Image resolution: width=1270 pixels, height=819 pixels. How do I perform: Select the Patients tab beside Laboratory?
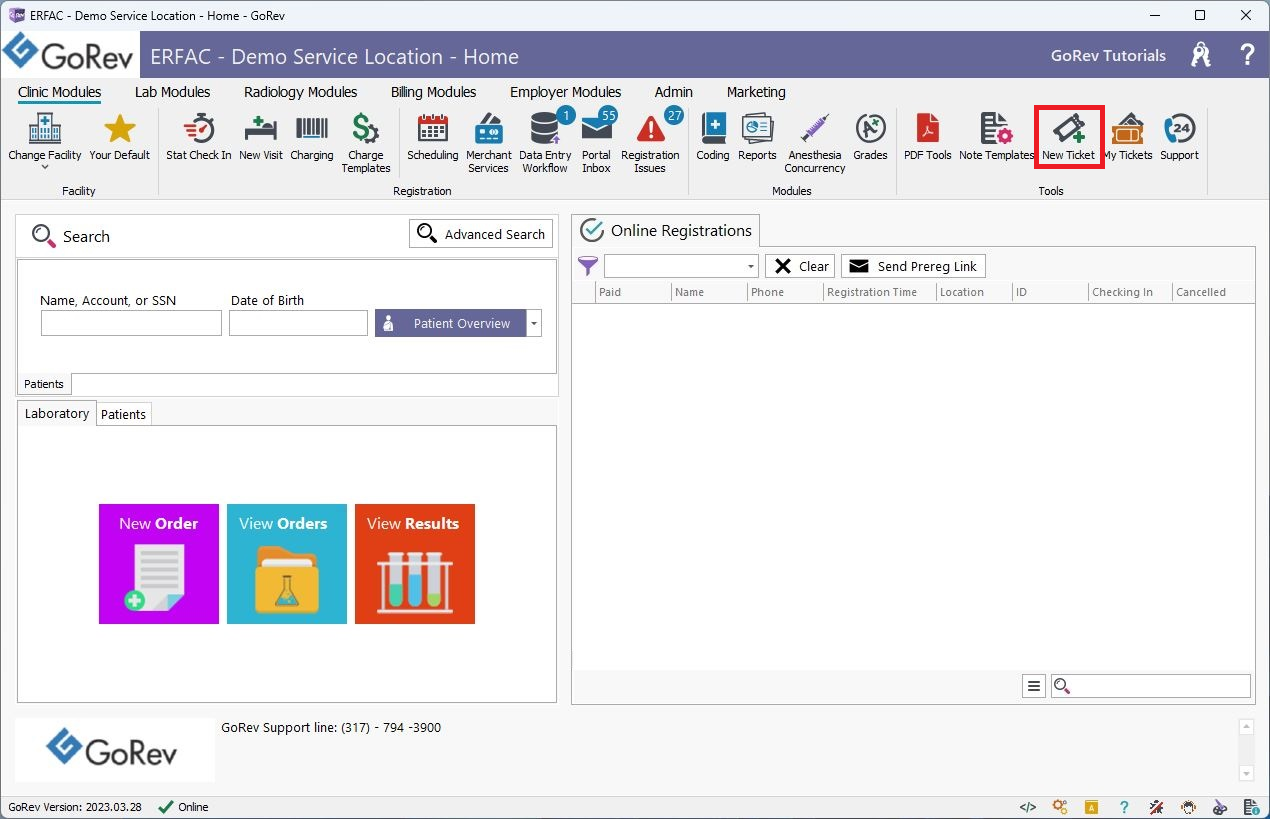coord(124,415)
